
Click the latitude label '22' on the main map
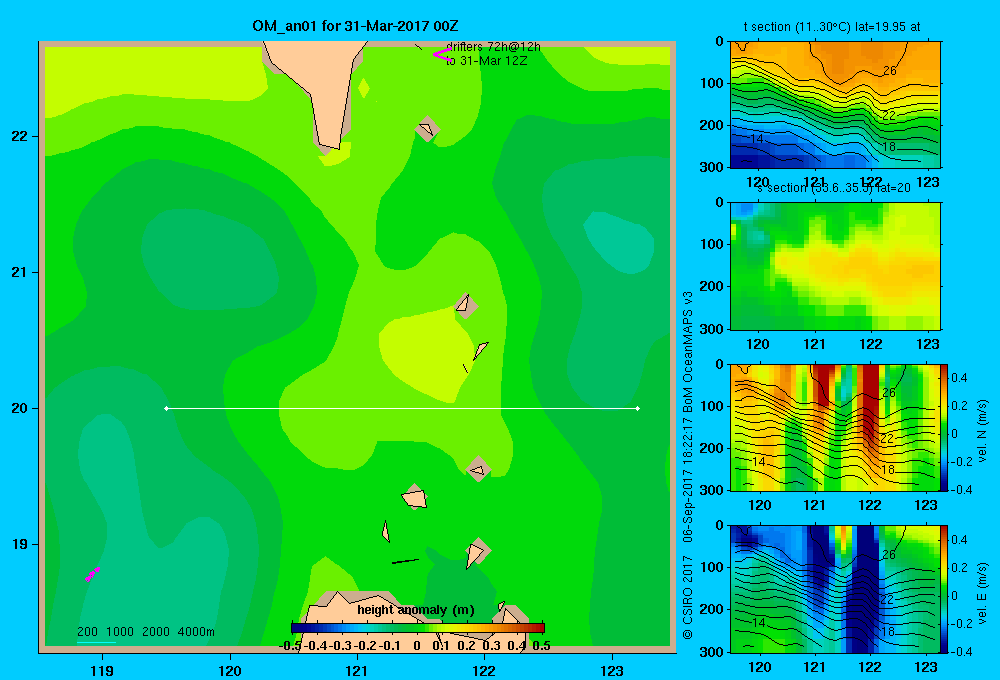20,137
